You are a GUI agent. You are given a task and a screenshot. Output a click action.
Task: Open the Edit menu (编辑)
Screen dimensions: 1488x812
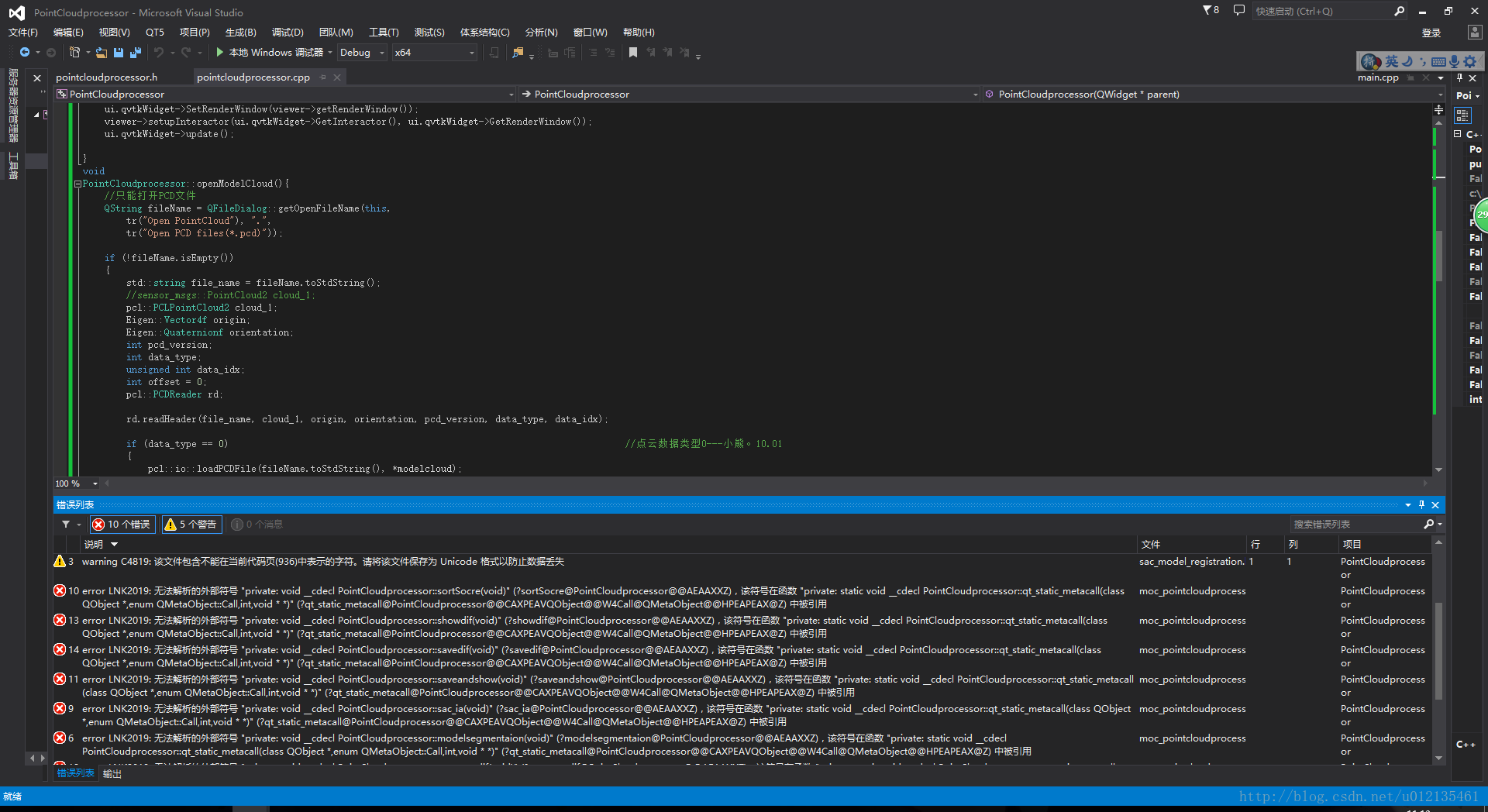point(68,33)
